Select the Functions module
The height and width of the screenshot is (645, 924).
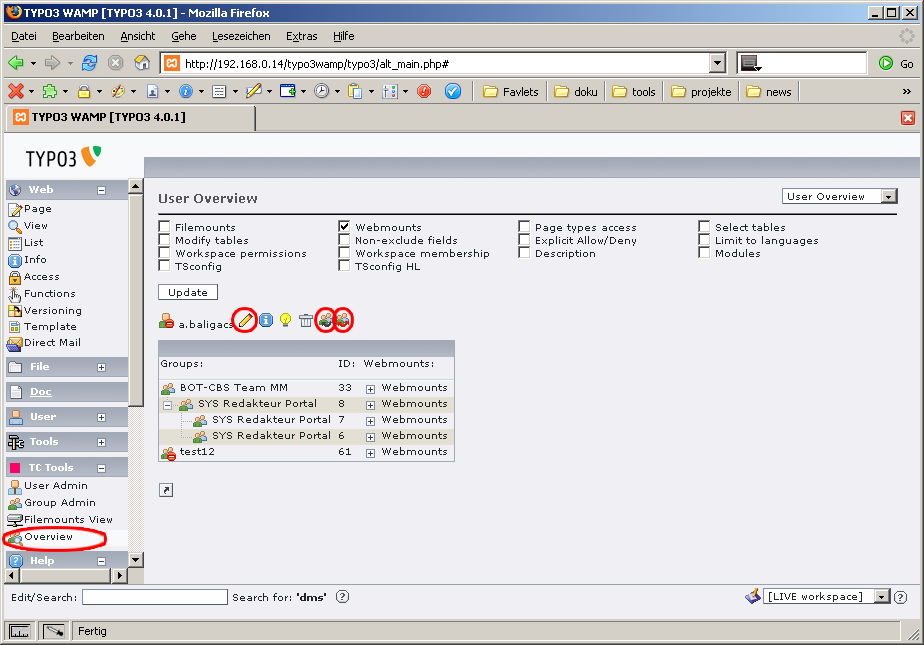50,293
